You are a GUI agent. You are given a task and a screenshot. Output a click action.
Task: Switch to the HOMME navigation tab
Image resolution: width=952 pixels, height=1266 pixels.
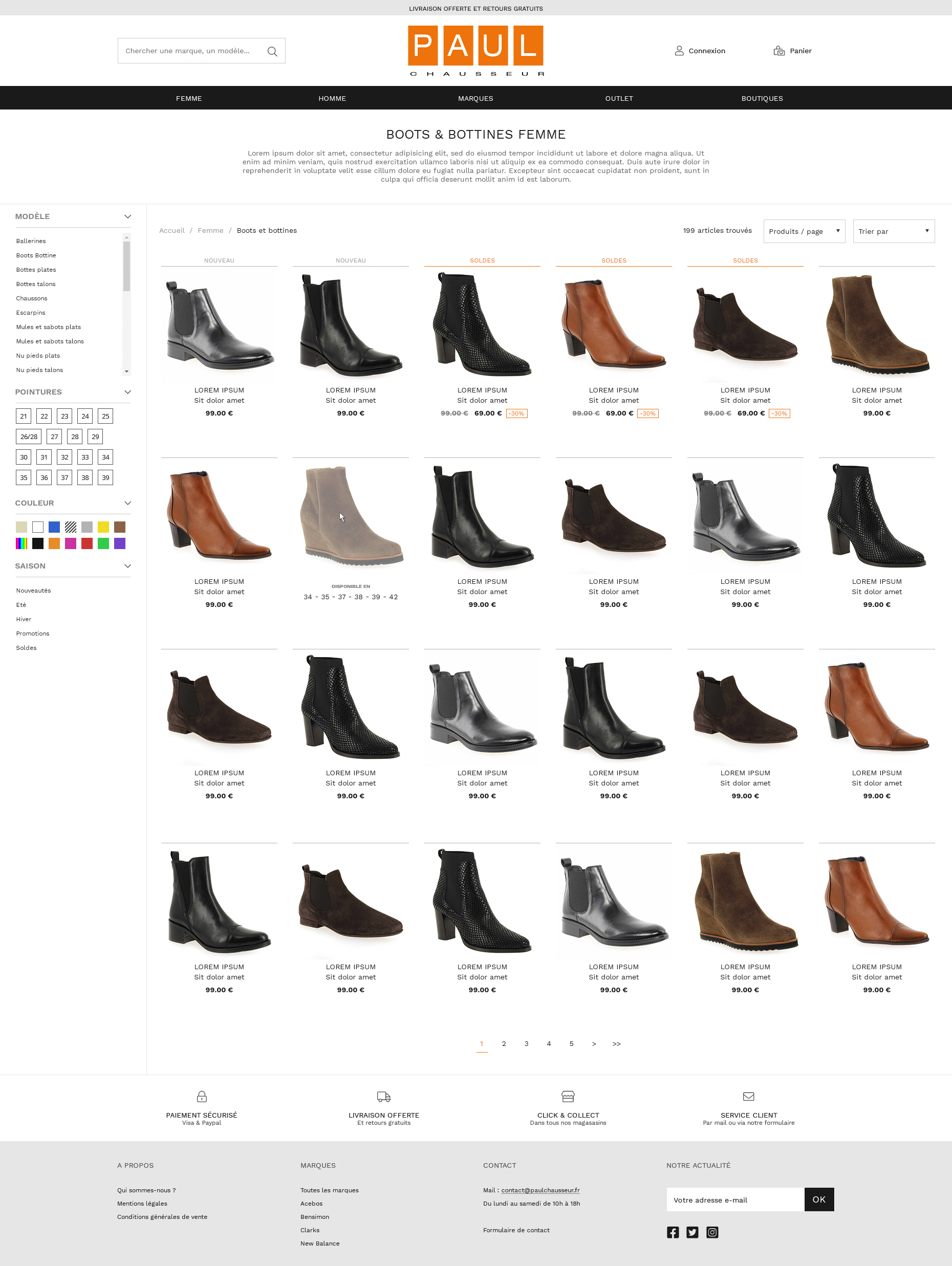pyautogui.click(x=332, y=98)
